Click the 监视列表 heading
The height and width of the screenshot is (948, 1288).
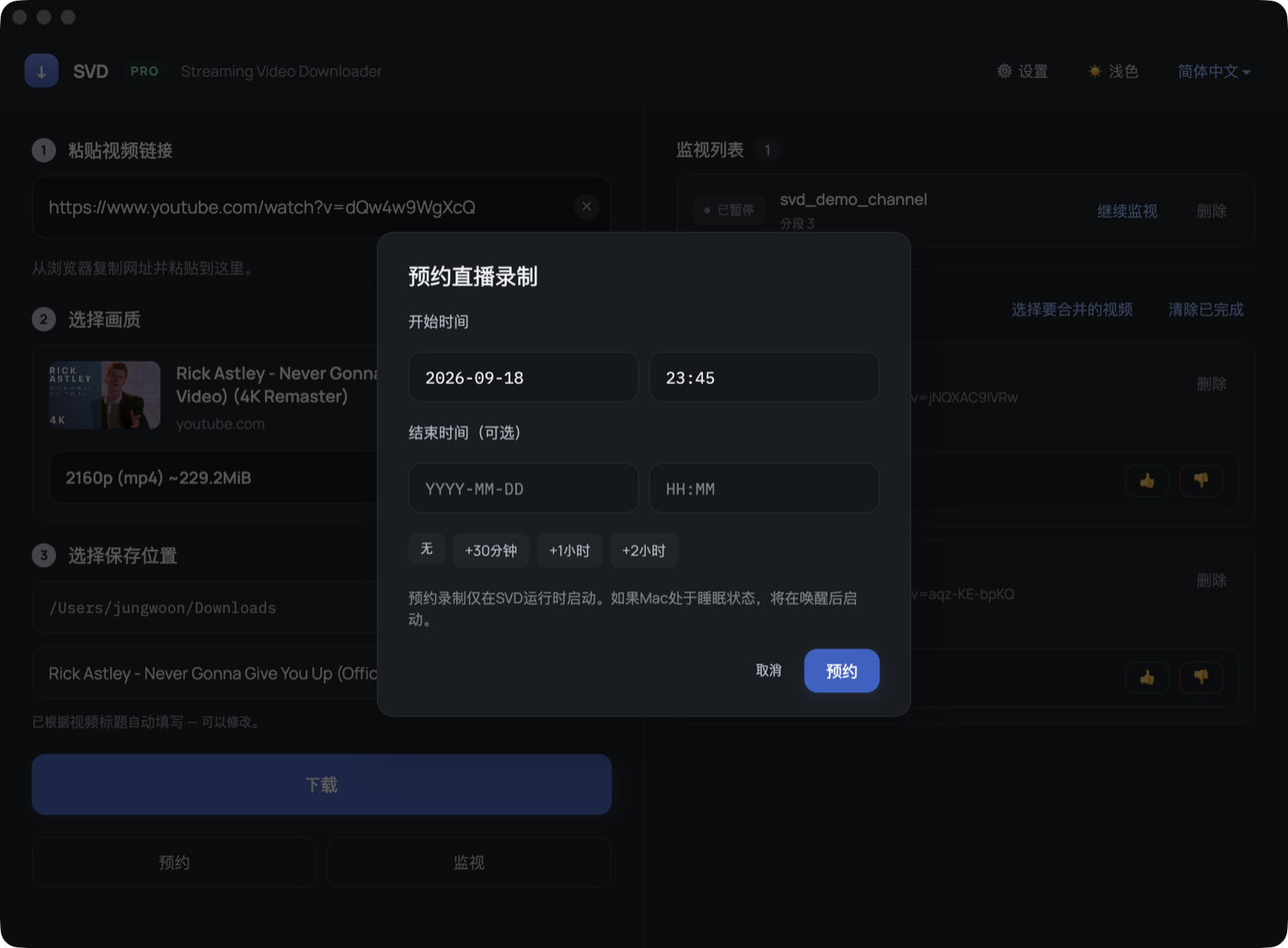pyautogui.click(x=710, y=149)
